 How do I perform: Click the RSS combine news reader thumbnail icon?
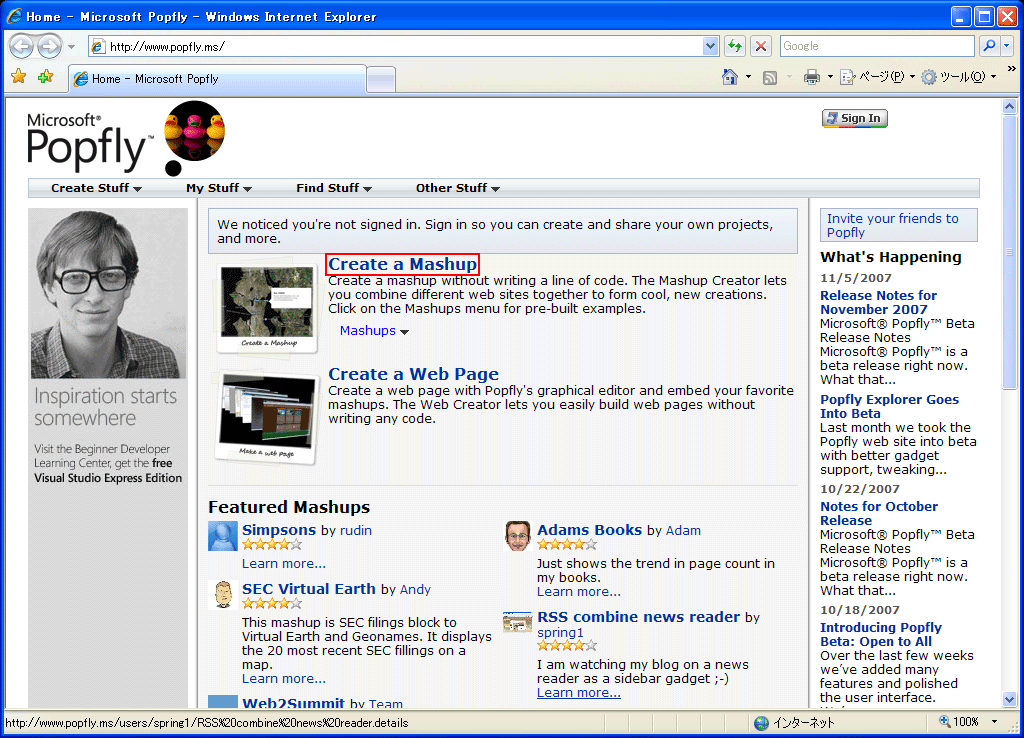click(x=517, y=622)
